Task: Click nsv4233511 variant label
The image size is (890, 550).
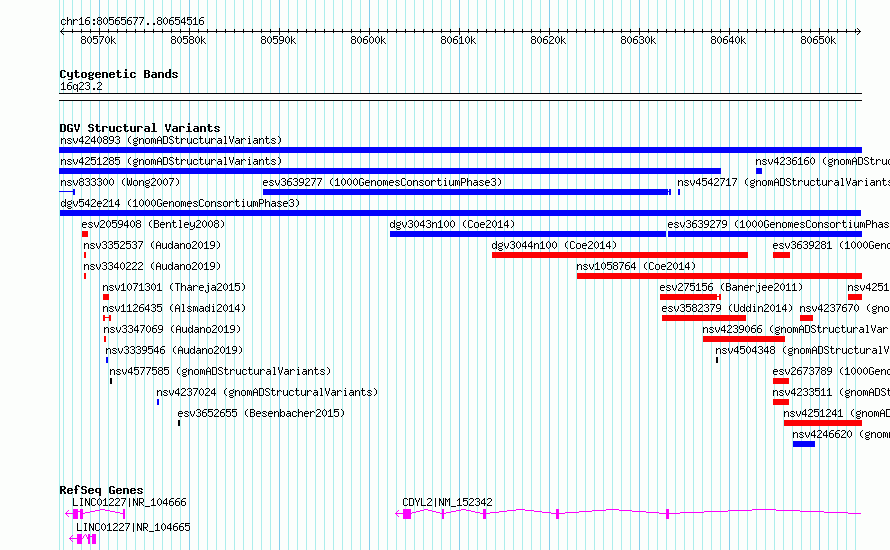Action: point(831,392)
